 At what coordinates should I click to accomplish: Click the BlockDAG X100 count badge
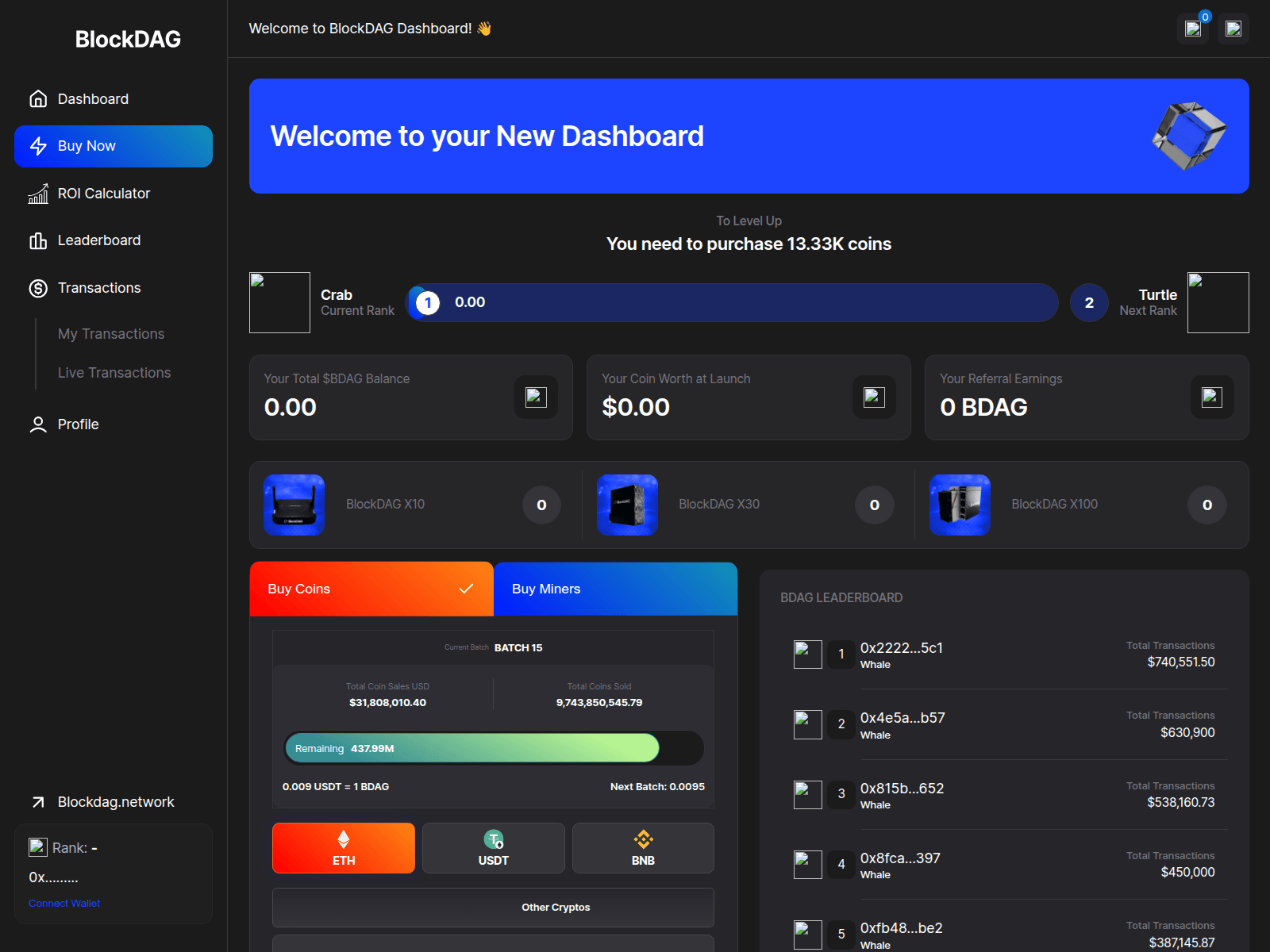coord(1207,505)
